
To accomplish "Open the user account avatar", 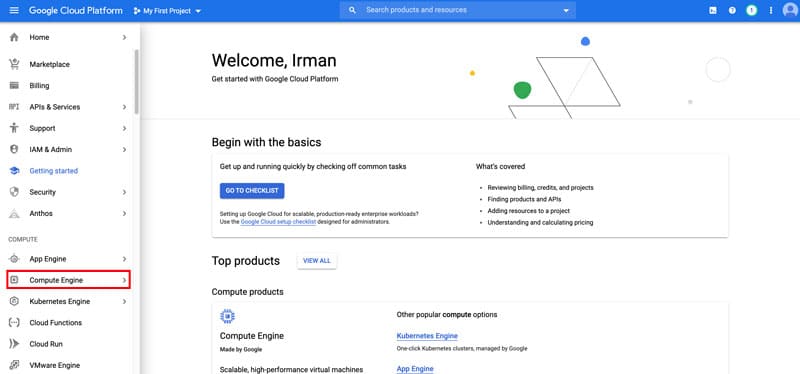I will (790, 10).
